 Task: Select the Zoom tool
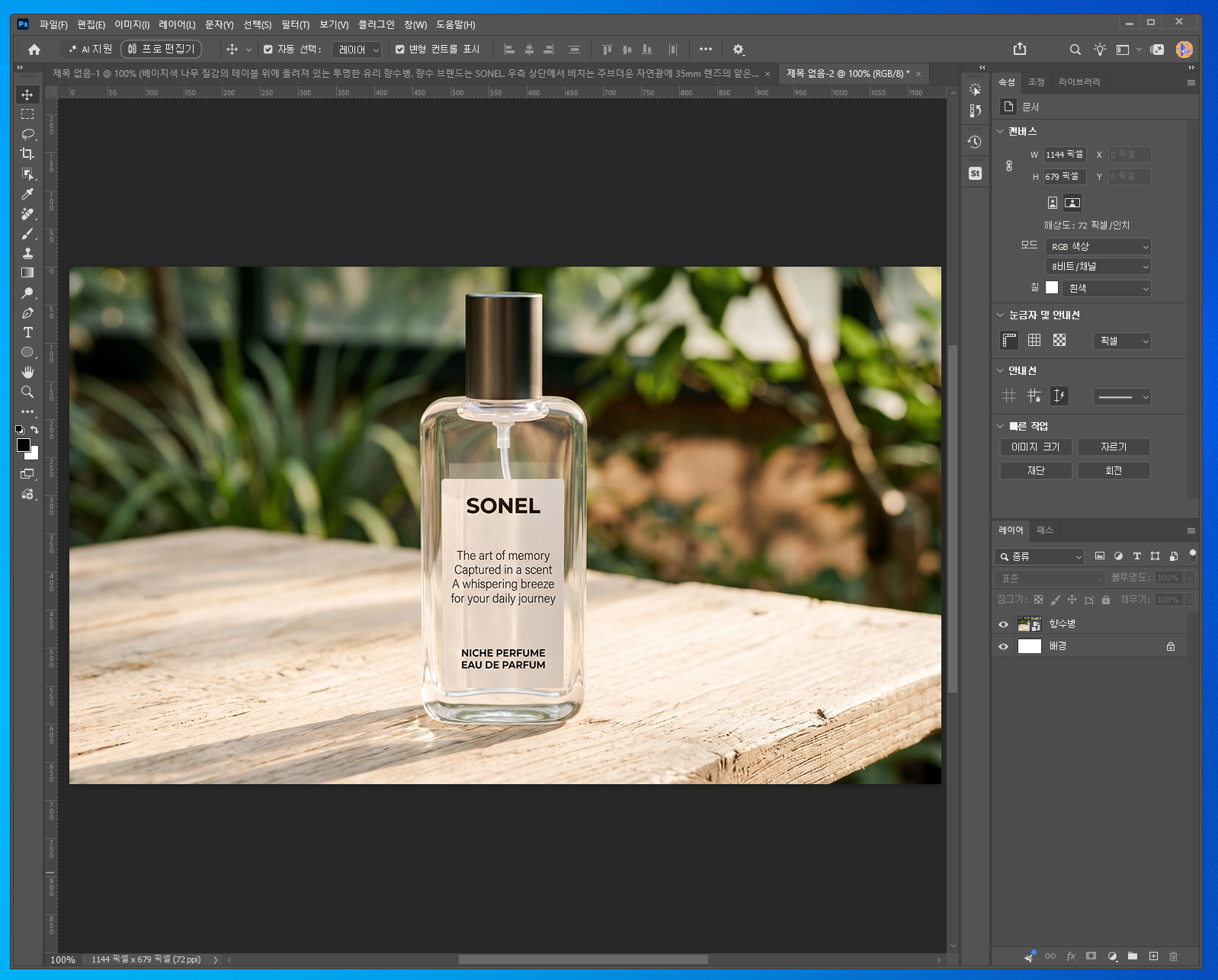click(x=27, y=392)
